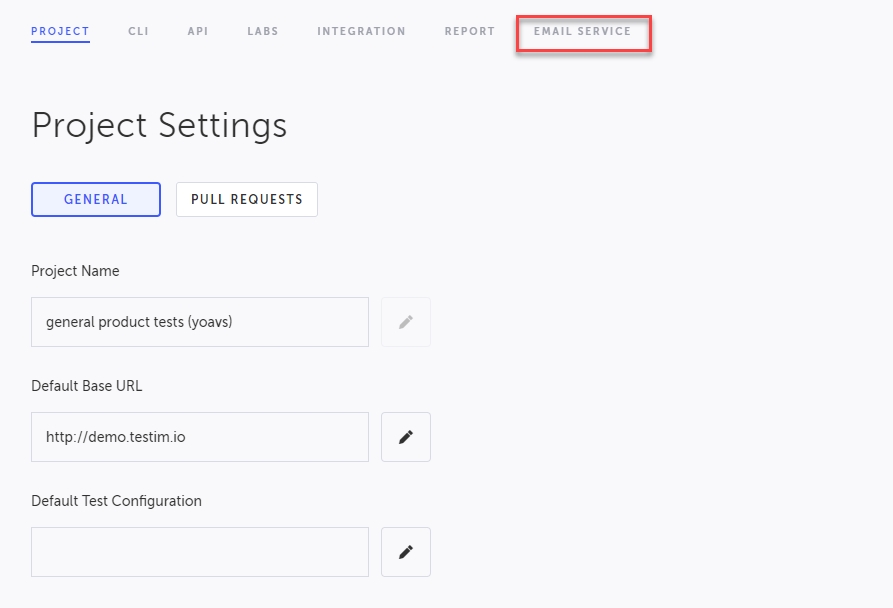Click the Project Settings heading

[x=159, y=125]
